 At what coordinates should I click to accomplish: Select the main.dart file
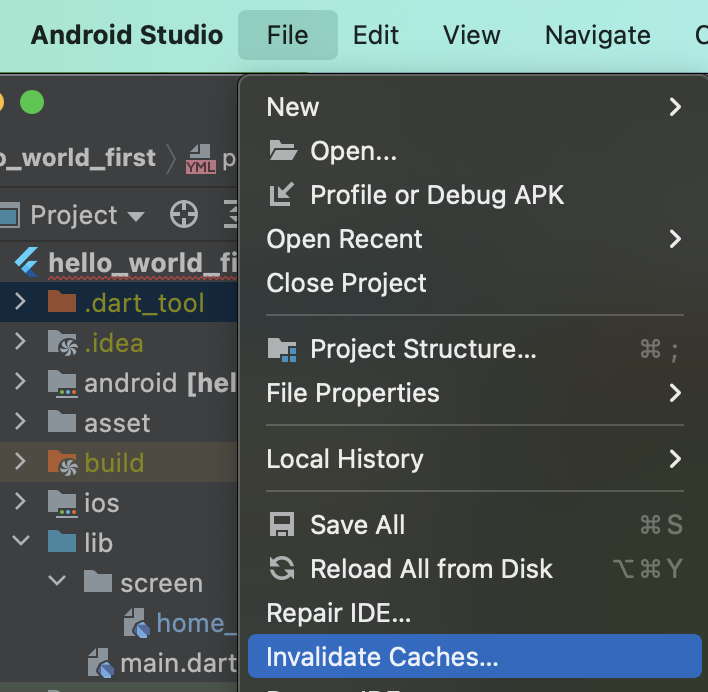(x=178, y=664)
